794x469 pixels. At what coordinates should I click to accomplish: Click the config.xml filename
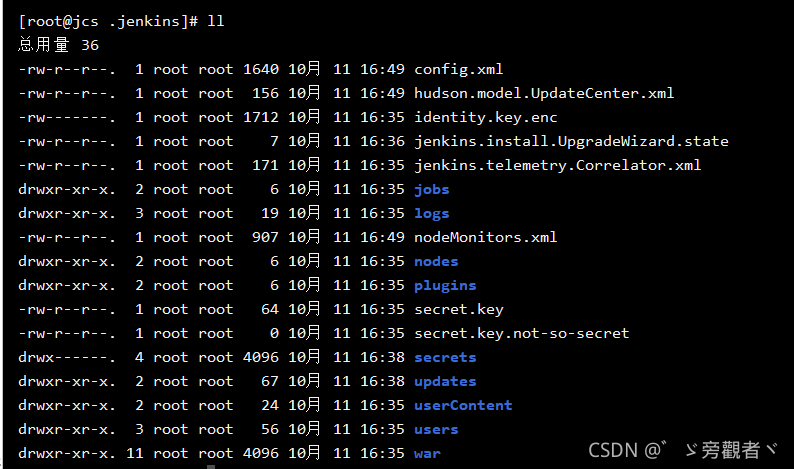click(x=458, y=69)
